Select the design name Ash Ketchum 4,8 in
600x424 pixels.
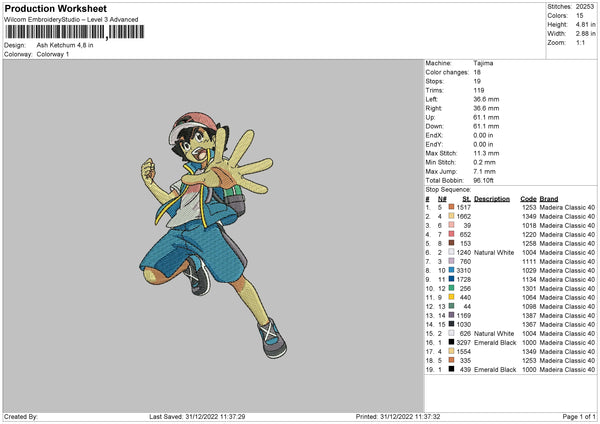tap(65, 45)
